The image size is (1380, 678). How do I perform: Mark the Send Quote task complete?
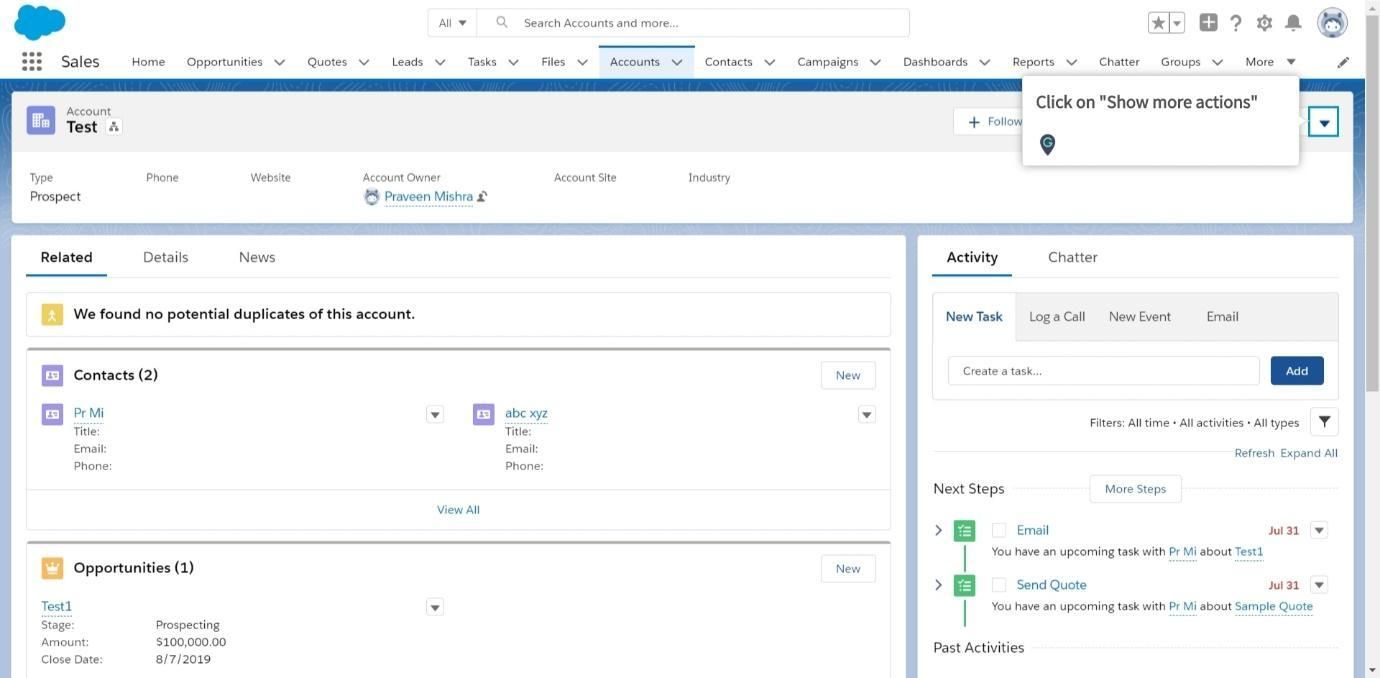tap(999, 585)
